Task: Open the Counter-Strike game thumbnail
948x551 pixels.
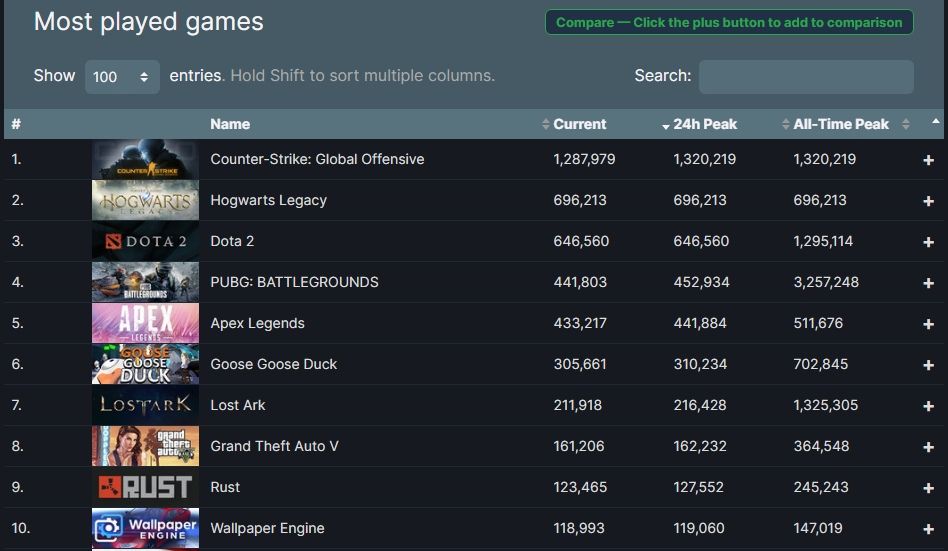Action: [x=145, y=159]
